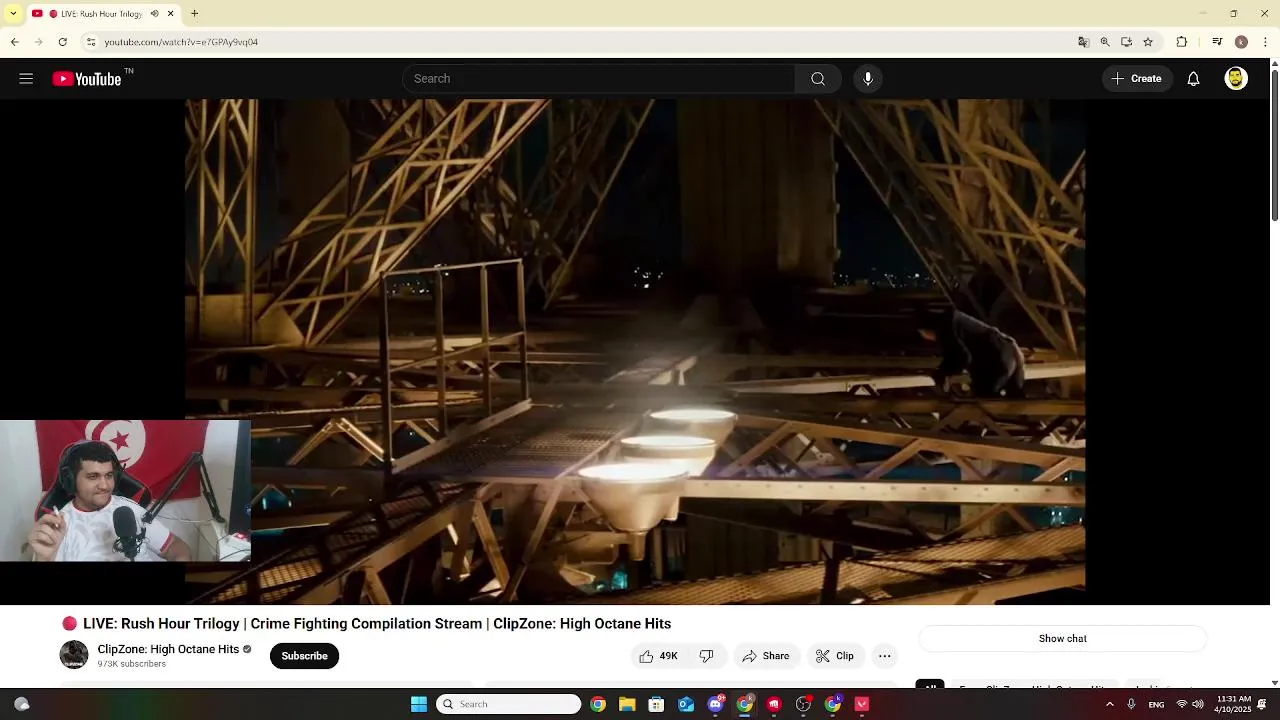
Task: Open Microsoft Store from taskbar
Action: click(656, 704)
